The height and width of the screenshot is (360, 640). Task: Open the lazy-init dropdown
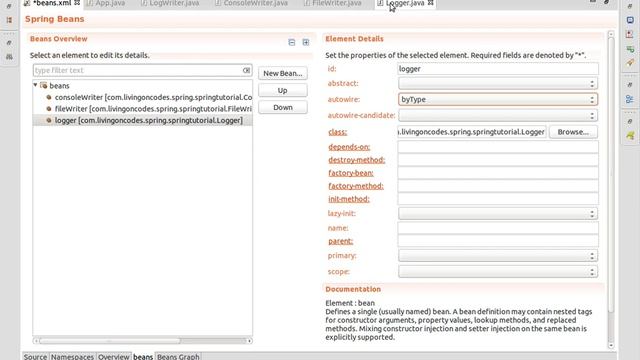[x=498, y=213]
